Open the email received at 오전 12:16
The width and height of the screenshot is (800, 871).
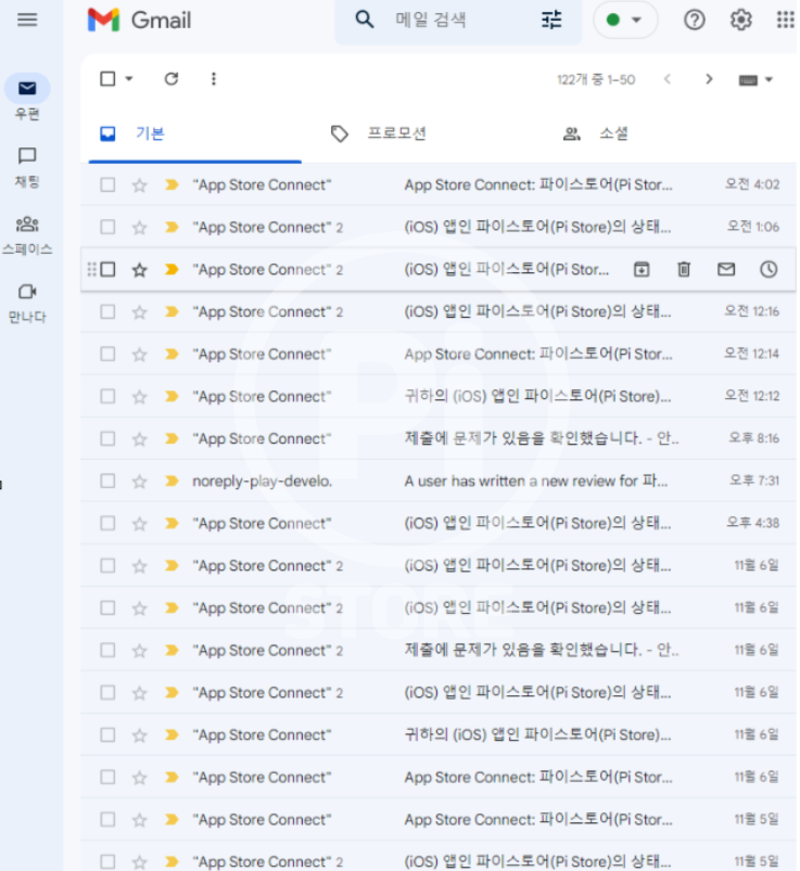pyautogui.click(x=438, y=312)
